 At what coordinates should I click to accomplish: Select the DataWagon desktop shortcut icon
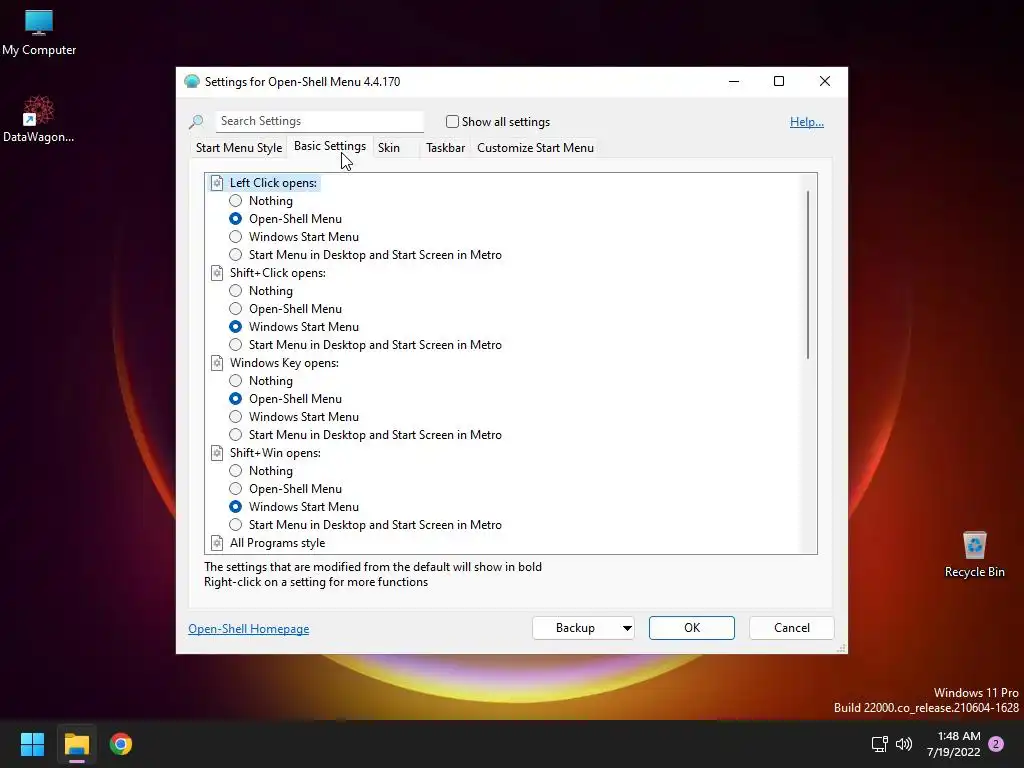[x=39, y=119]
